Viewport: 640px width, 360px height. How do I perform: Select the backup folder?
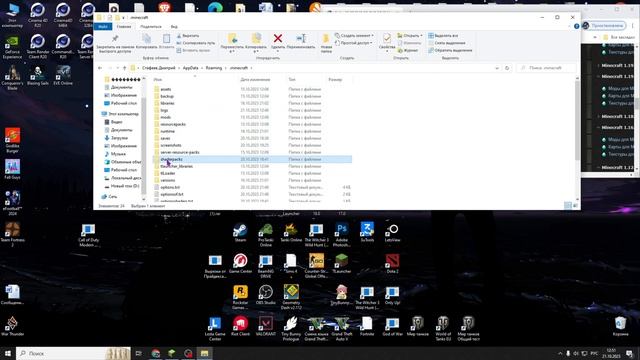(167, 96)
